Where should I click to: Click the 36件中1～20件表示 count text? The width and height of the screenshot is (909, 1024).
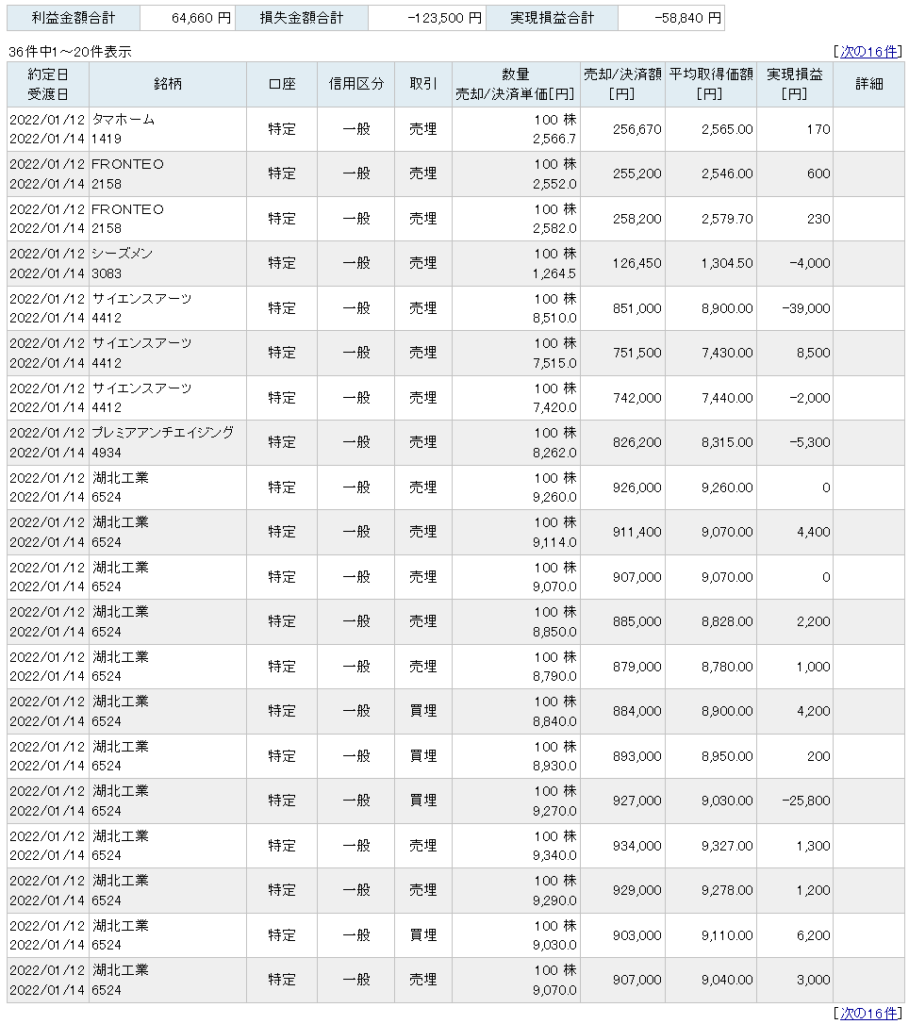[70, 52]
